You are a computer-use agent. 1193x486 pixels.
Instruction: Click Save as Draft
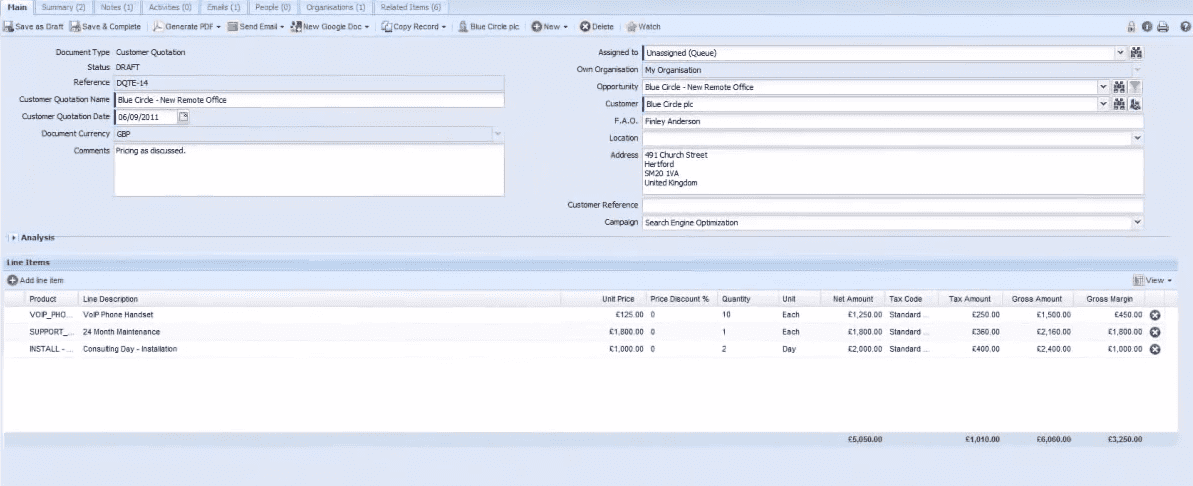[34, 27]
